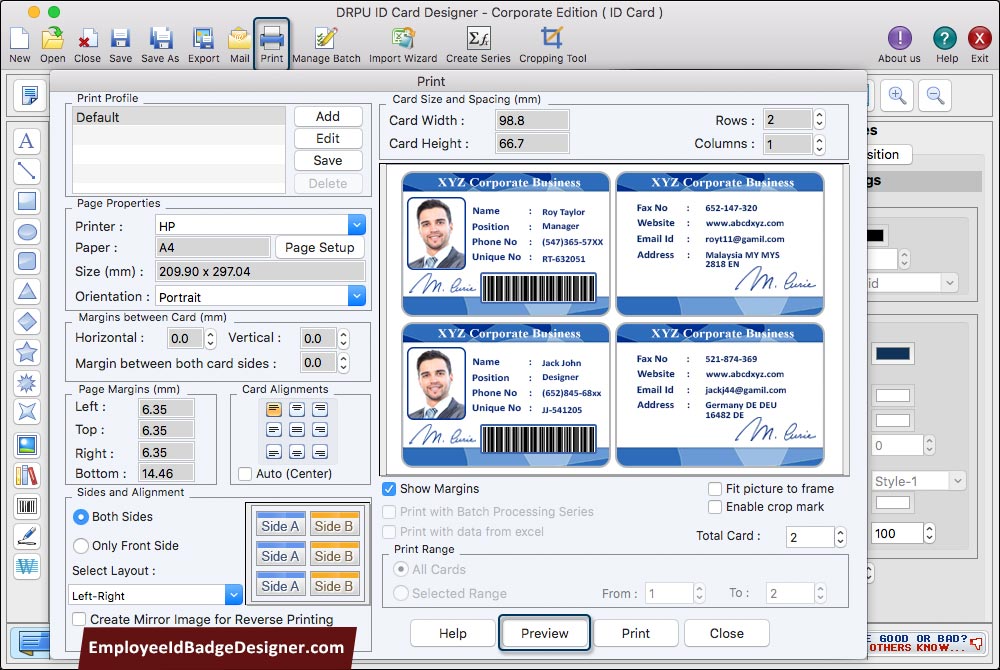Click the red Exit icon
Image resolution: width=1000 pixels, height=670 pixels.
point(980,45)
